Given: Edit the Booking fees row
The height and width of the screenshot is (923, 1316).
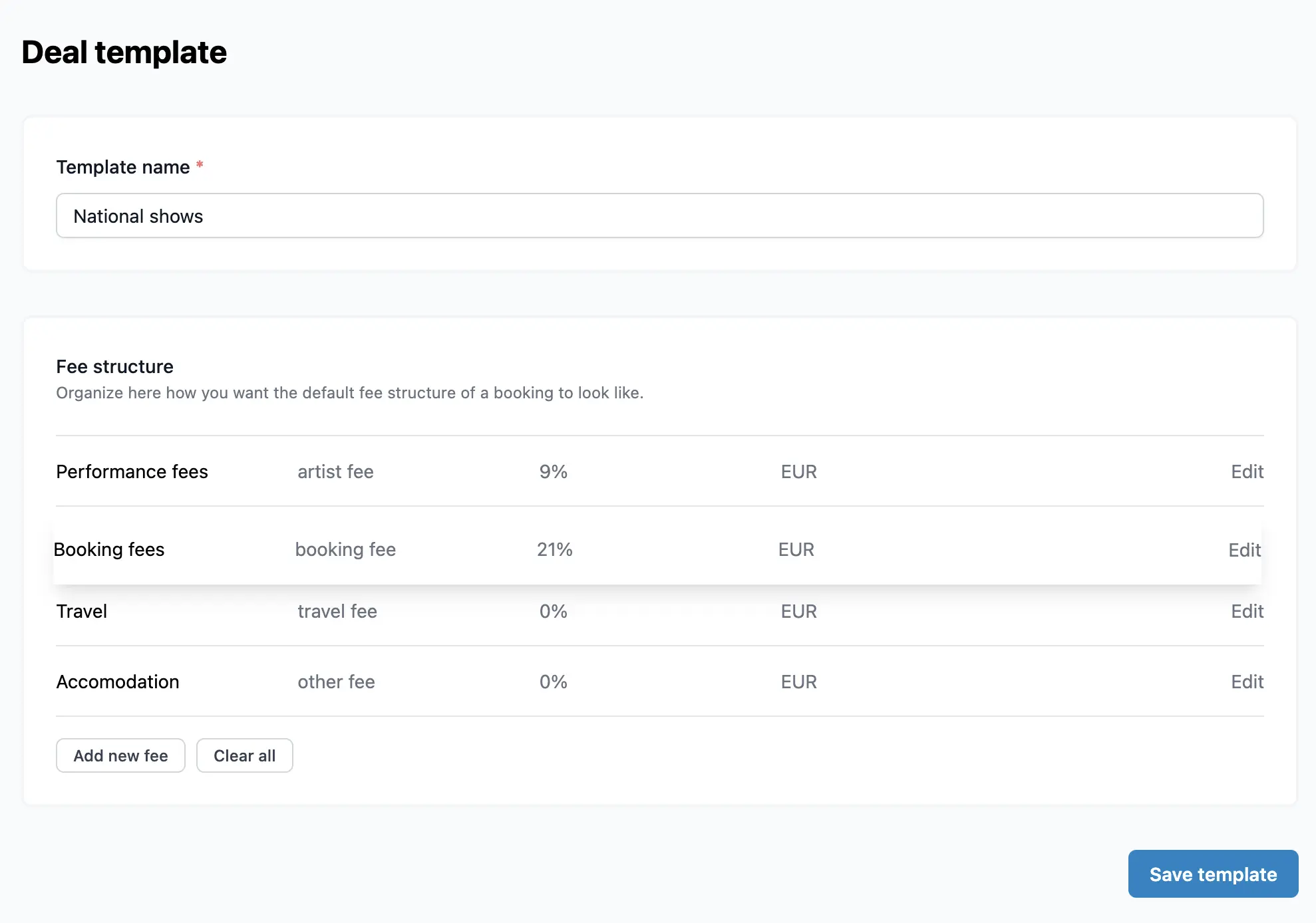Looking at the screenshot, I should [x=1244, y=550].
